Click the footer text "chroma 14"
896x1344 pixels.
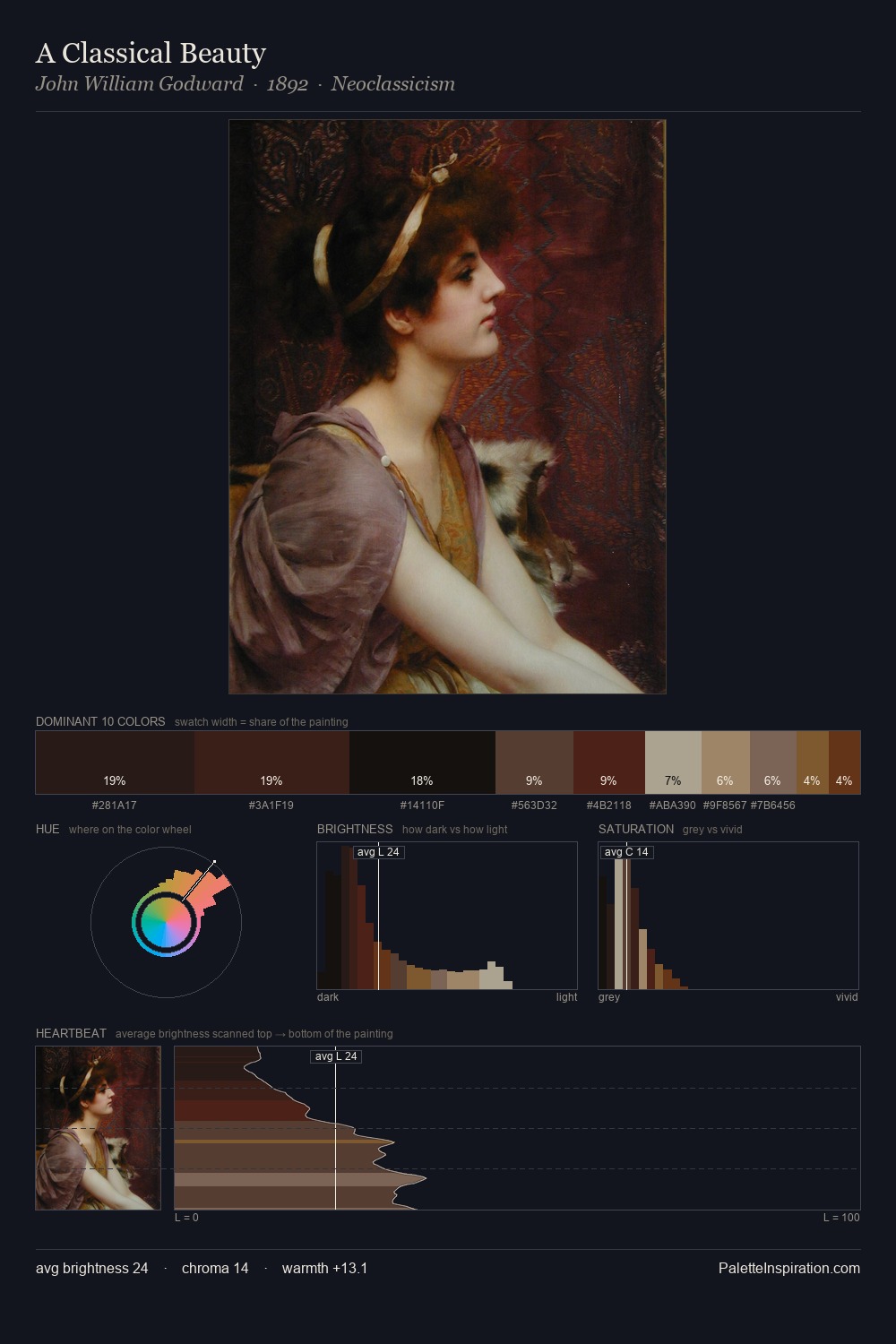coord(215,1268)
